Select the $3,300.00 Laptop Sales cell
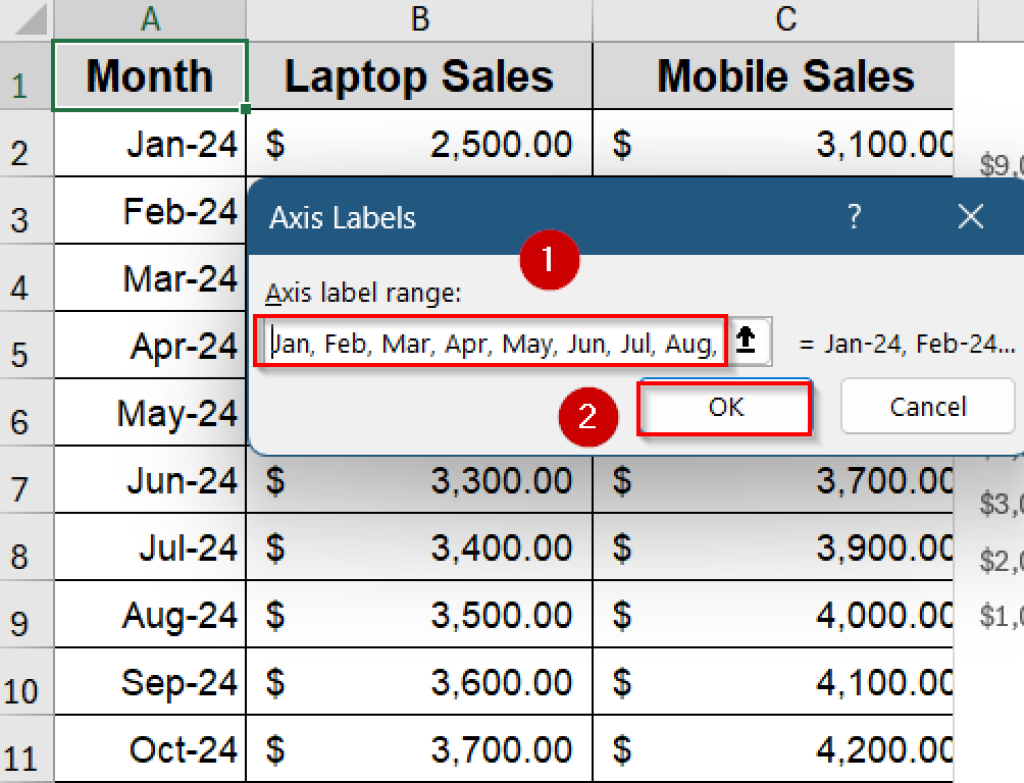Screen dimensions: 1024x783 coord(418,480)
